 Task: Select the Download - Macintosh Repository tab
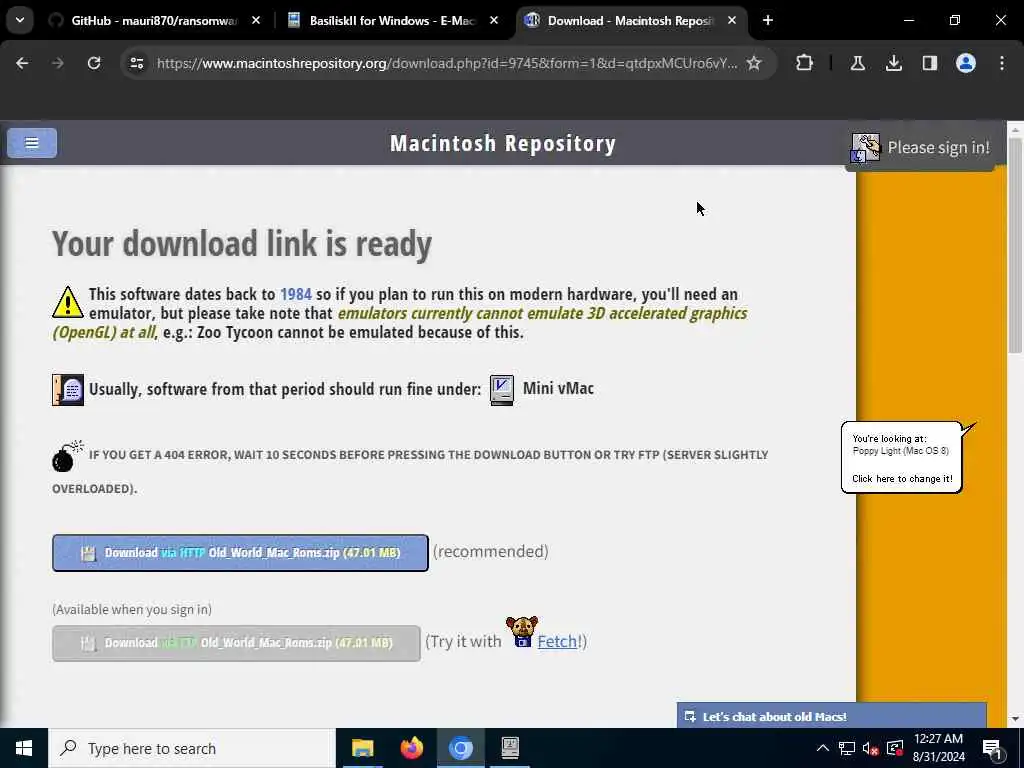(x=631, y=21)
